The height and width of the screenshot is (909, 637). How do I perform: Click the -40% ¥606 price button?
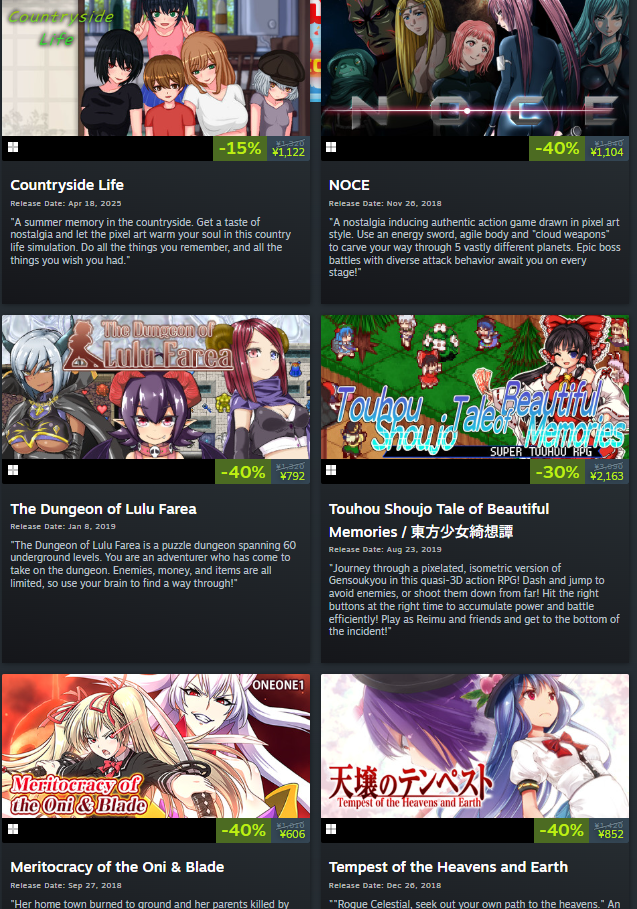[x=263, y=830]
